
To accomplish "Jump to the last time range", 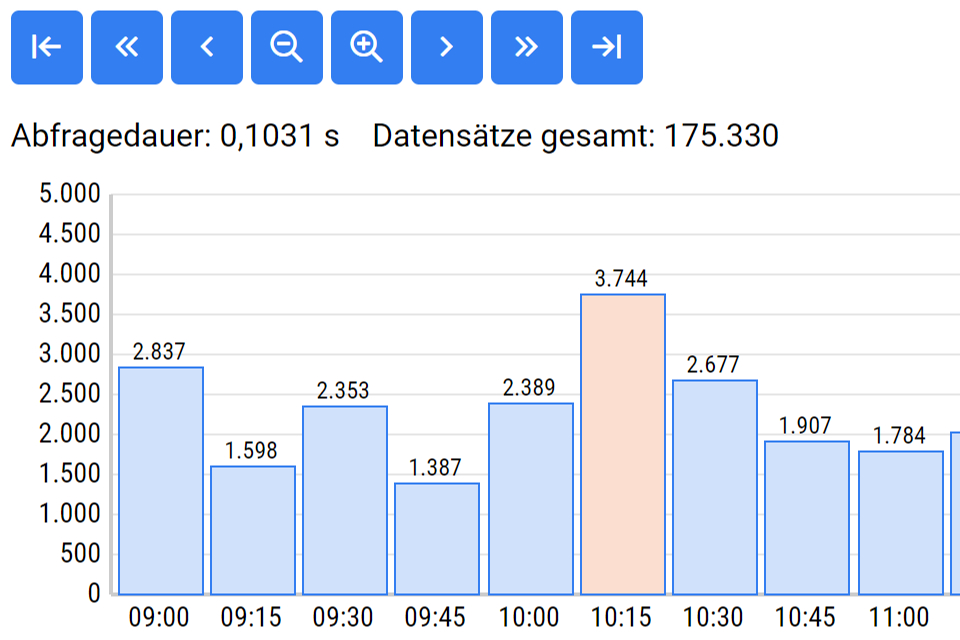I will coord(606,47).
